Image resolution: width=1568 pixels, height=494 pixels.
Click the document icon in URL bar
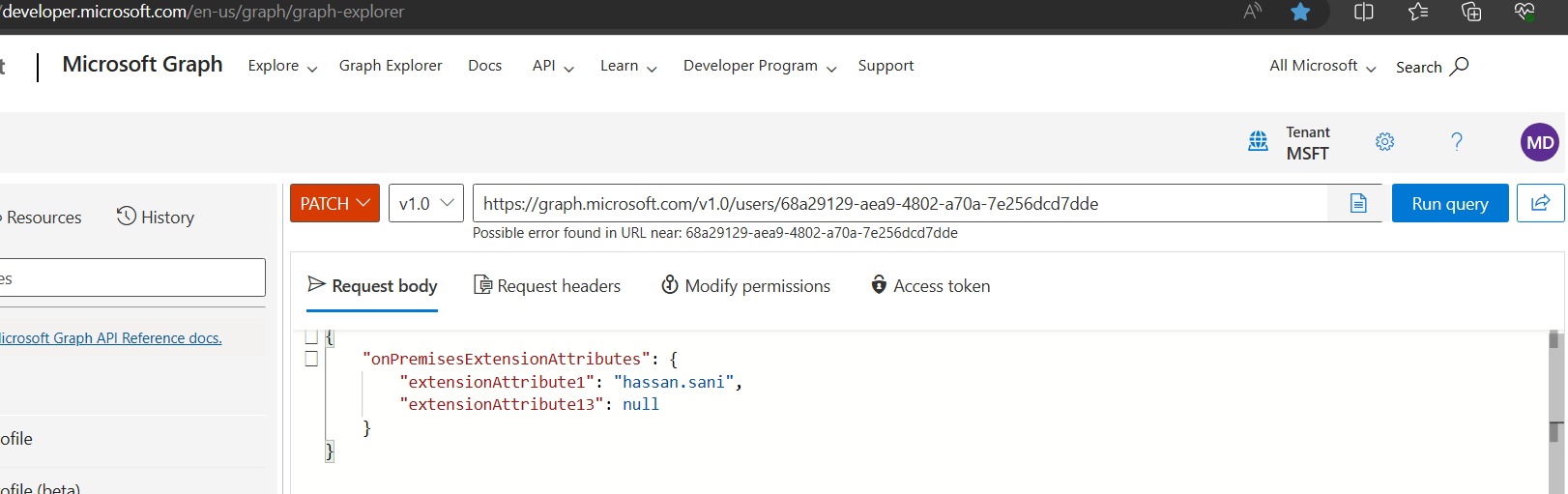pos(1358,203)
